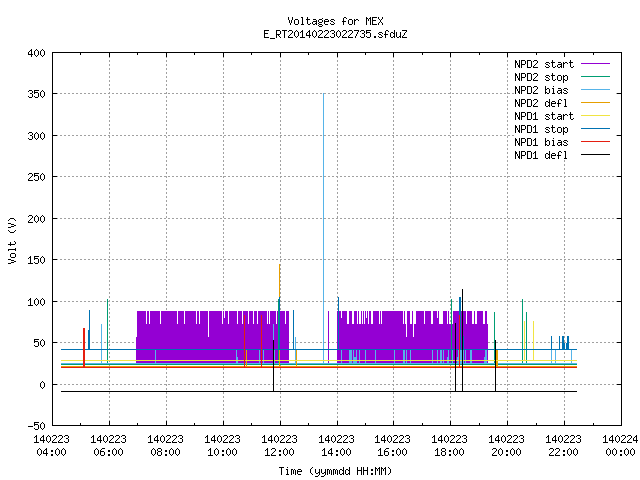
Task: Click the 'NPD1 stop' legend label
Action: (541, 129)
